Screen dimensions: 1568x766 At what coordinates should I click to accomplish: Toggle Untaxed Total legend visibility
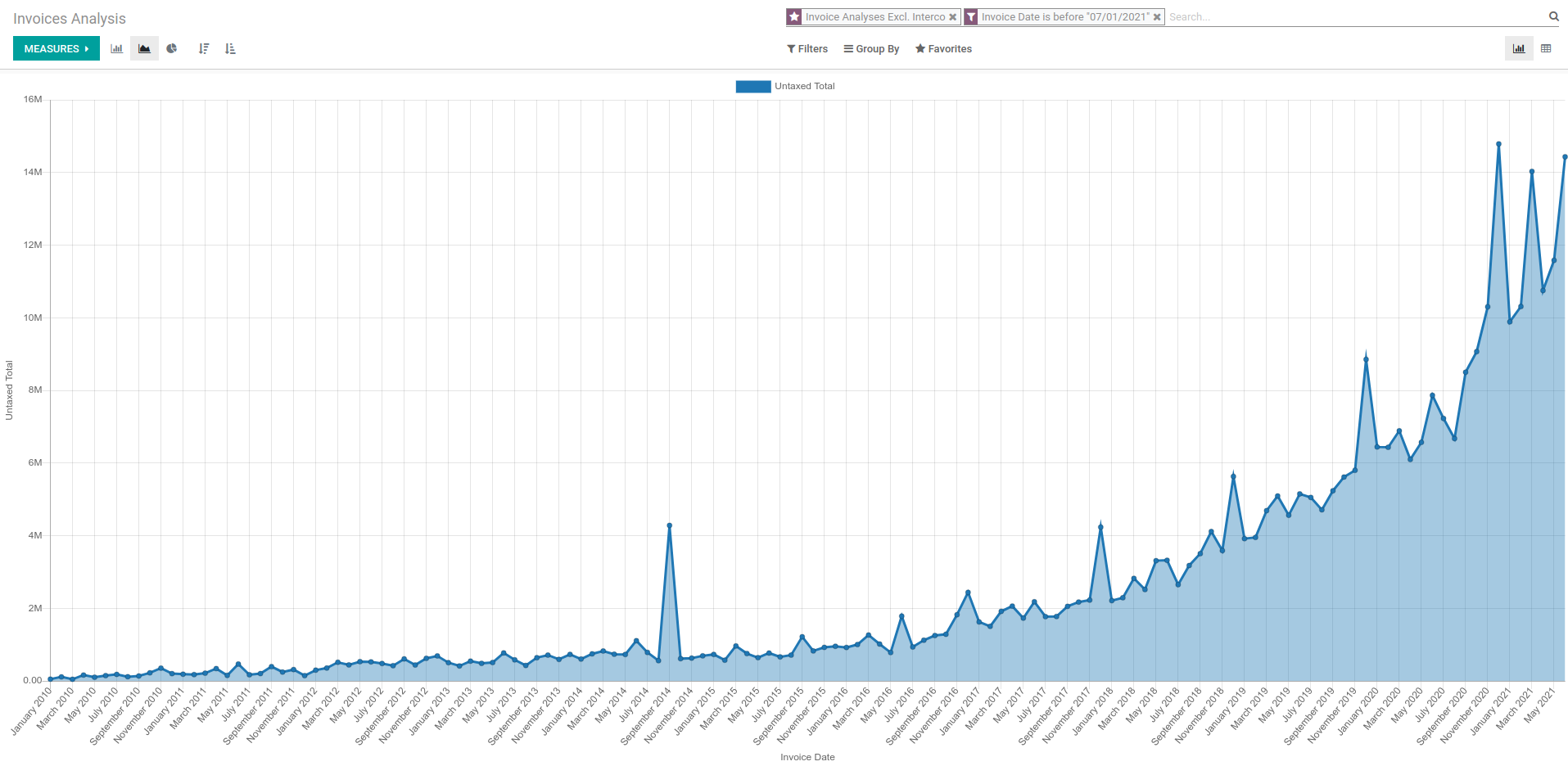[804, 86]
